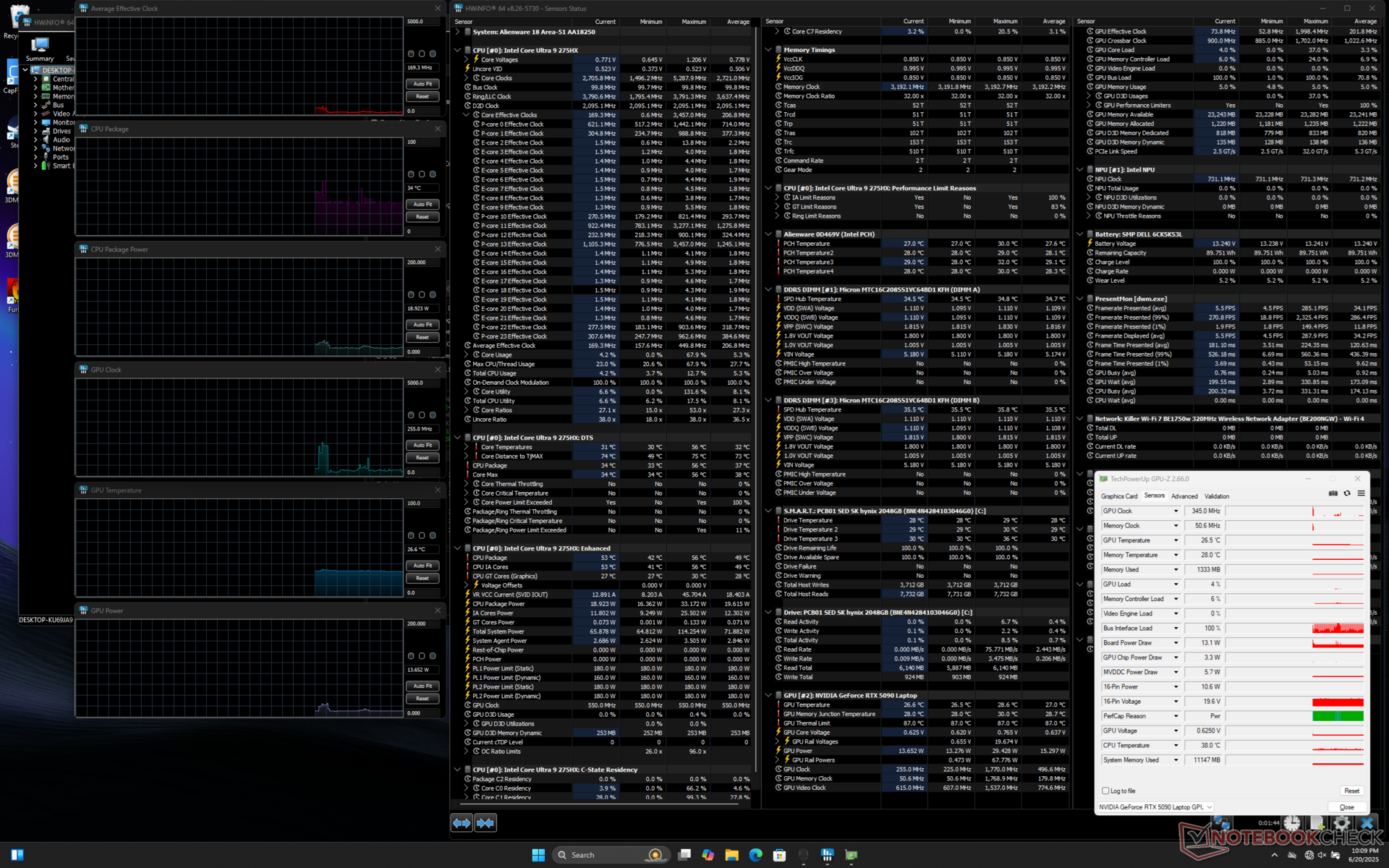Open HWiNFO sensor settings gear icon

(1341, 823)
